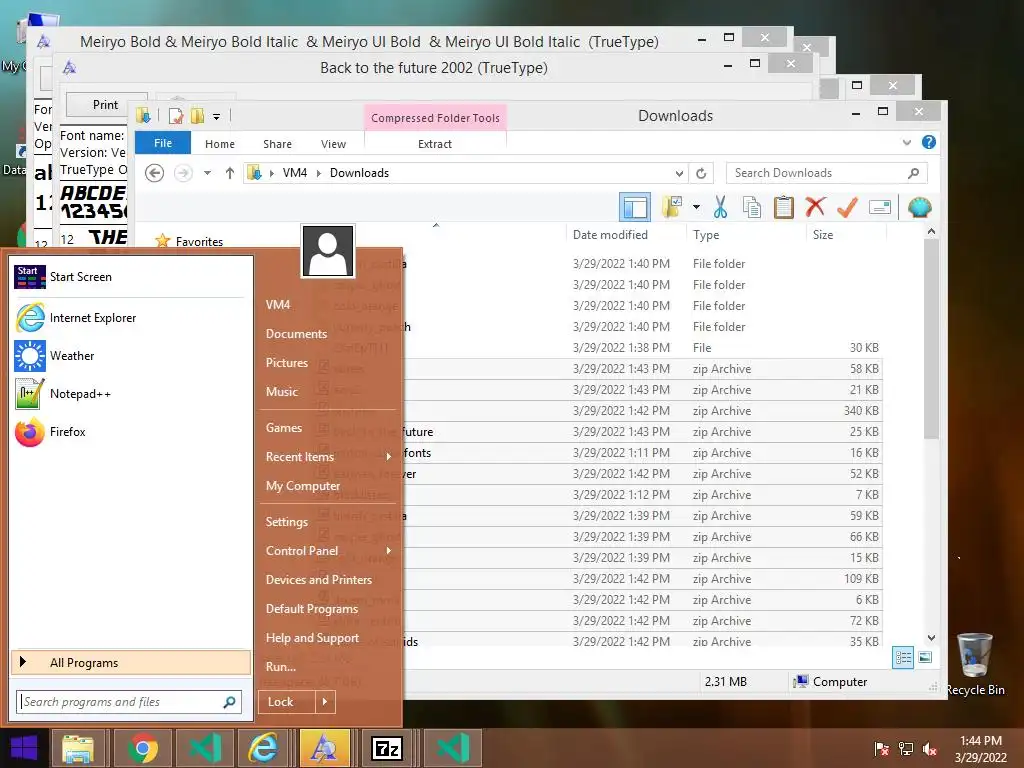
Task: Click Print in the Back to the future window
Action: 106,104
